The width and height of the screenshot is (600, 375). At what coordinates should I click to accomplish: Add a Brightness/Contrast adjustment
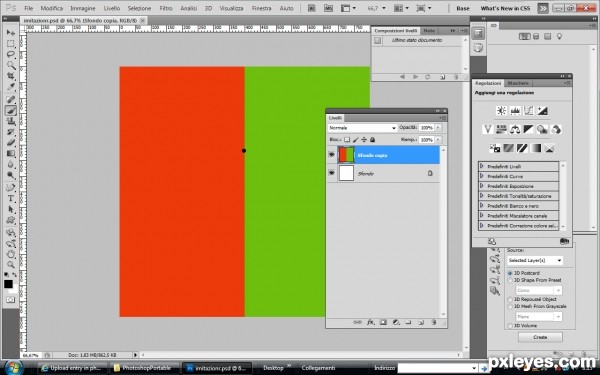[501, 111]
